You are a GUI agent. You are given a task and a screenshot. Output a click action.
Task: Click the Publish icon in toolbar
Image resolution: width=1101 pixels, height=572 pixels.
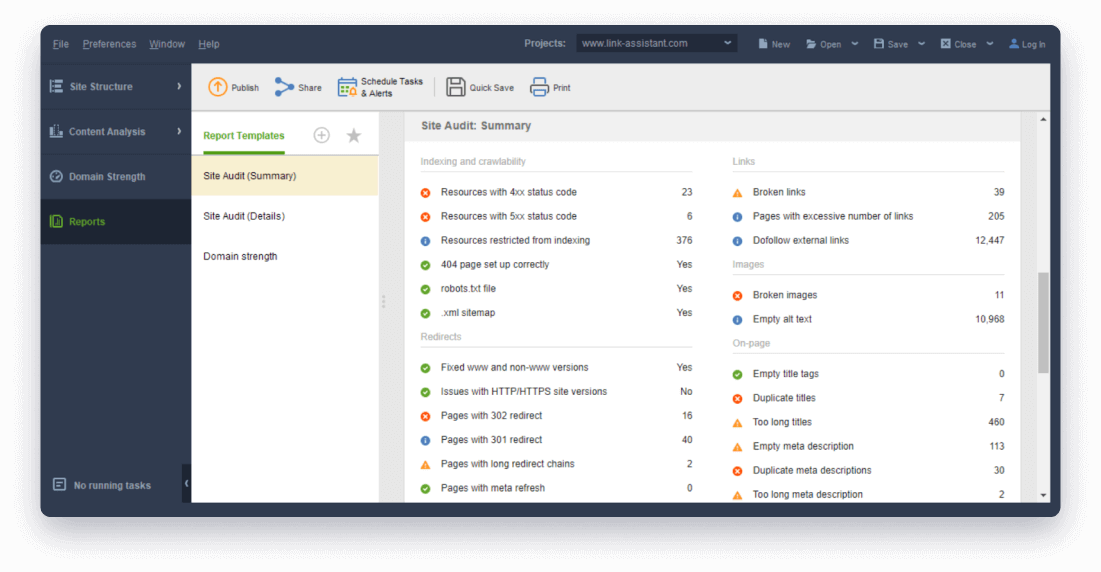coord(218,87)
